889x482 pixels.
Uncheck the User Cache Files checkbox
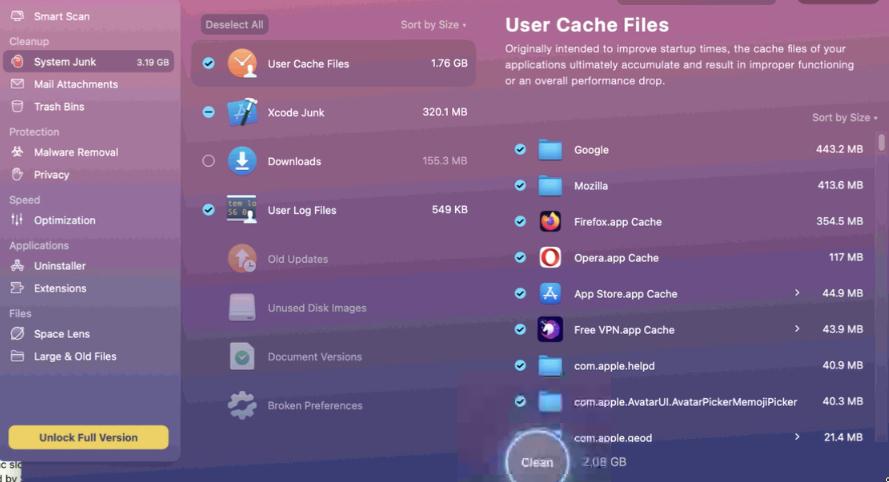click(x=209, y=63)
